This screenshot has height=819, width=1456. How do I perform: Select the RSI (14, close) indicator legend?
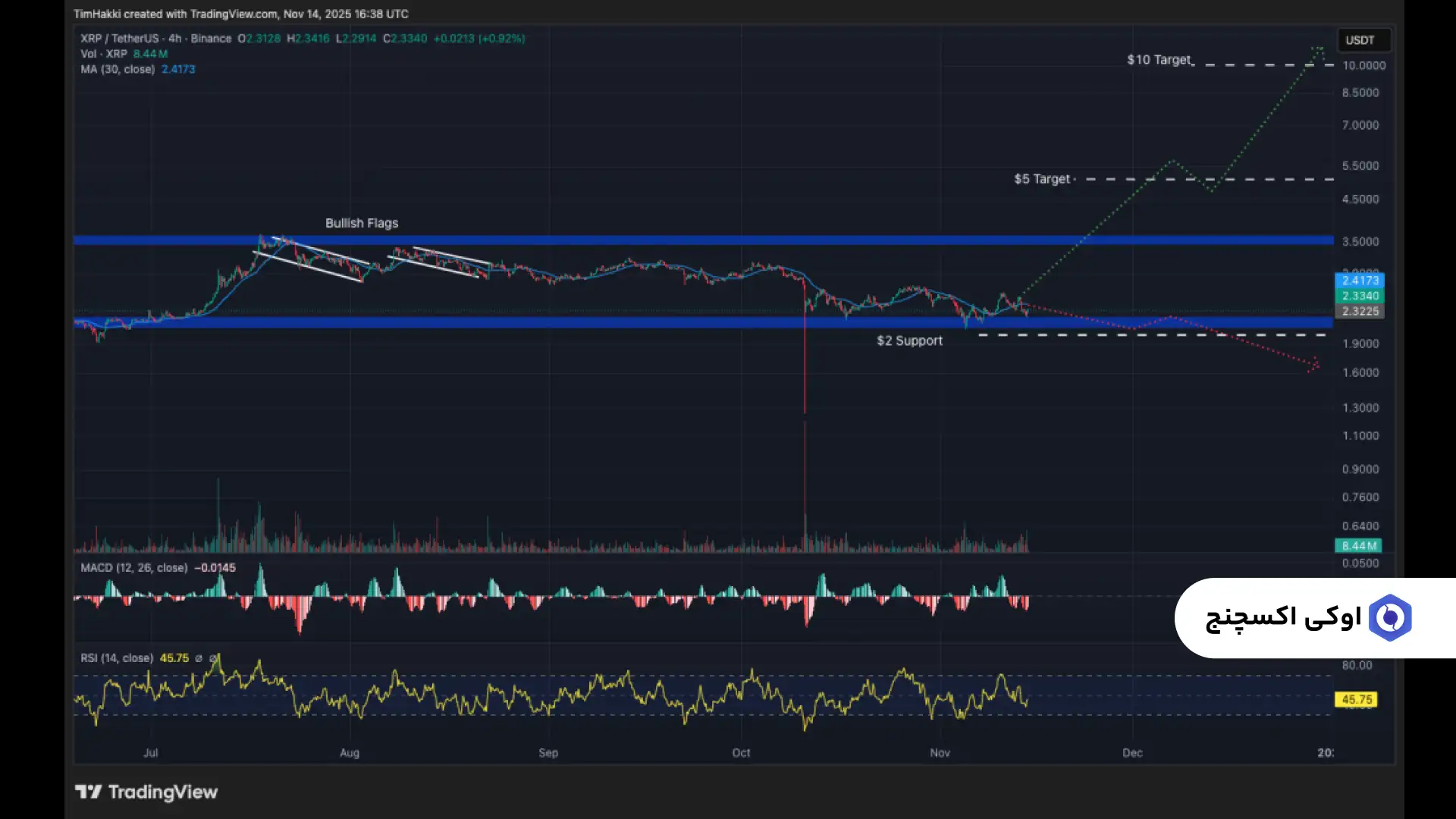[x=117, y=657]
